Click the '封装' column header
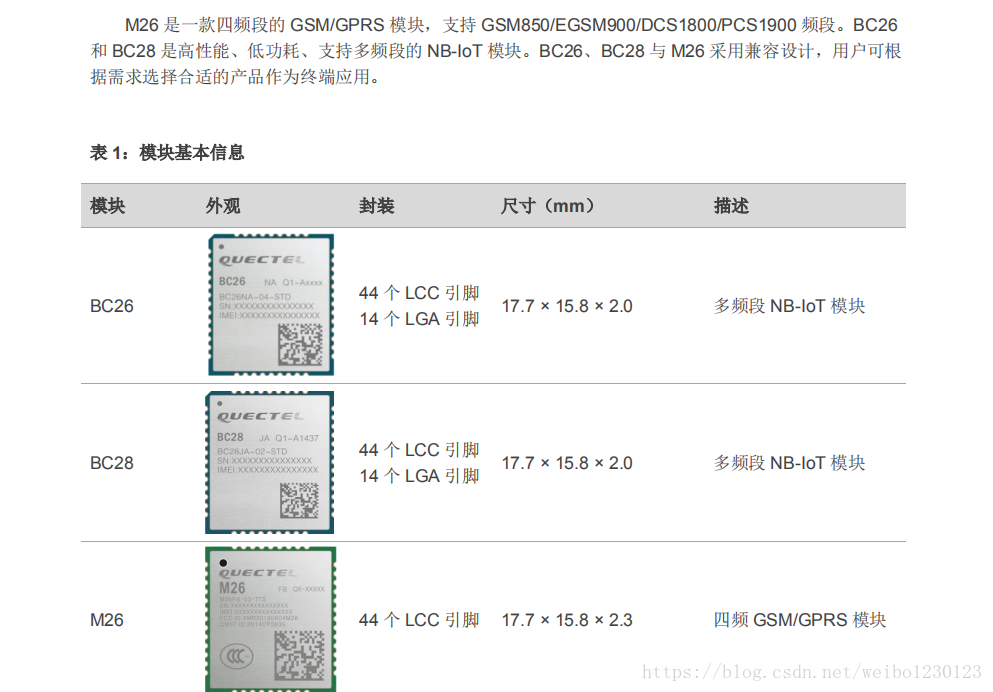 pyautogui.click(x=377, y=206)
